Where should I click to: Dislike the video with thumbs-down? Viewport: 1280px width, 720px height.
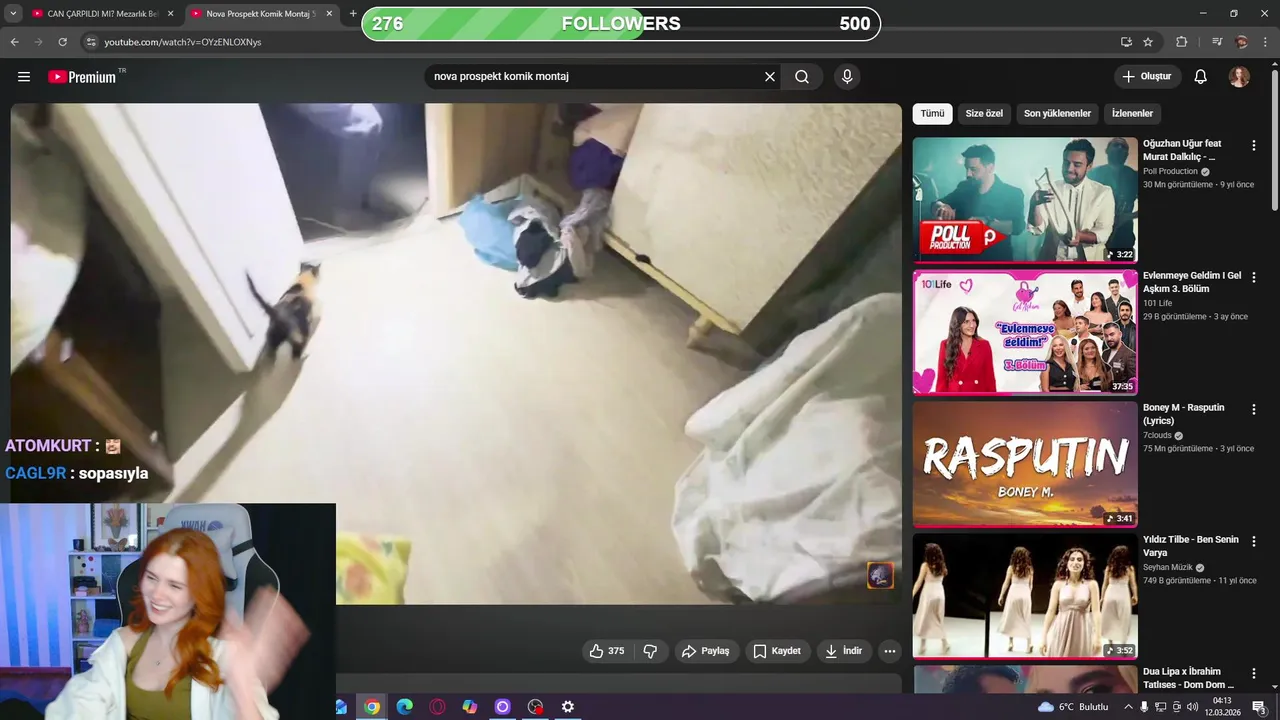[650, 651]
